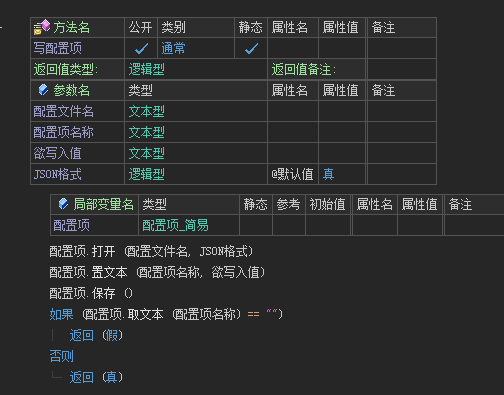Click the 类别 value 通常
Screen dimensions: 504x395
tap(173, 48)
